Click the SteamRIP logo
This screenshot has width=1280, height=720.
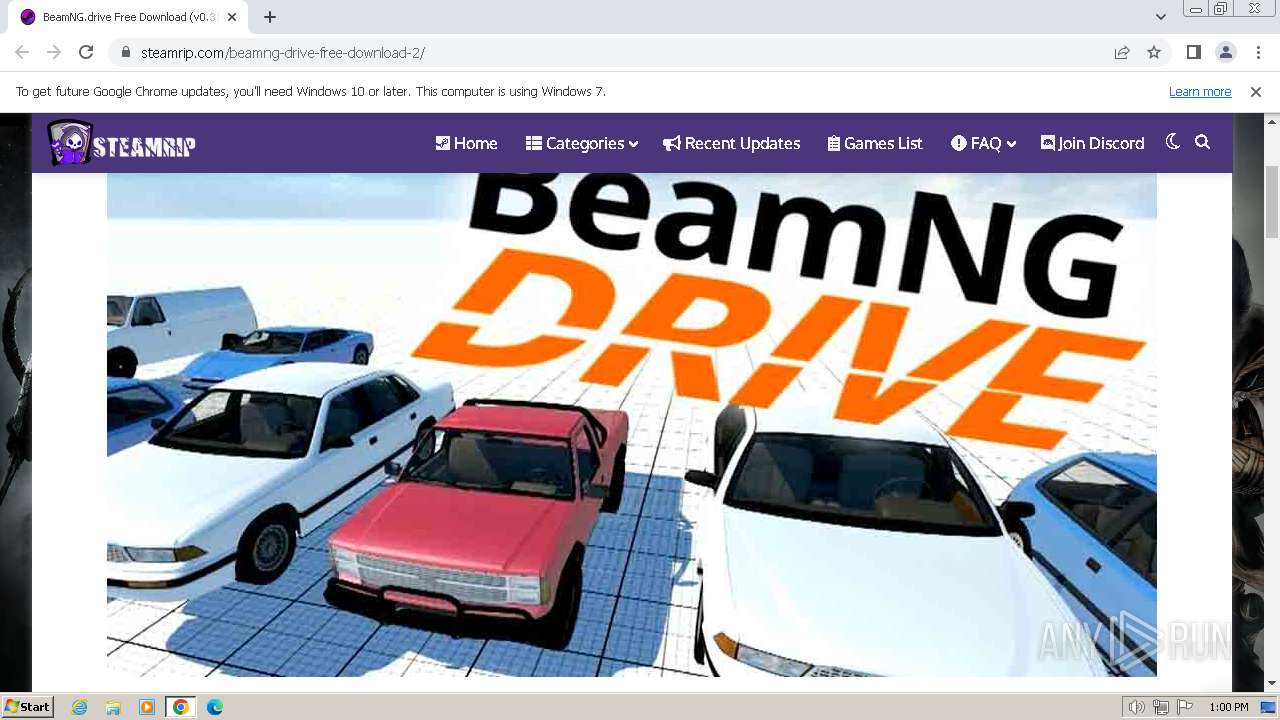click(x=121, y=143)
